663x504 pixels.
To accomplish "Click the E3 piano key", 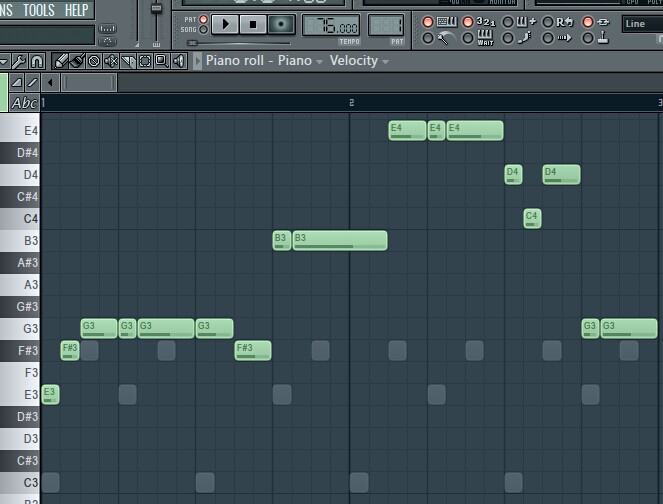I will click(x=20, y=394).
